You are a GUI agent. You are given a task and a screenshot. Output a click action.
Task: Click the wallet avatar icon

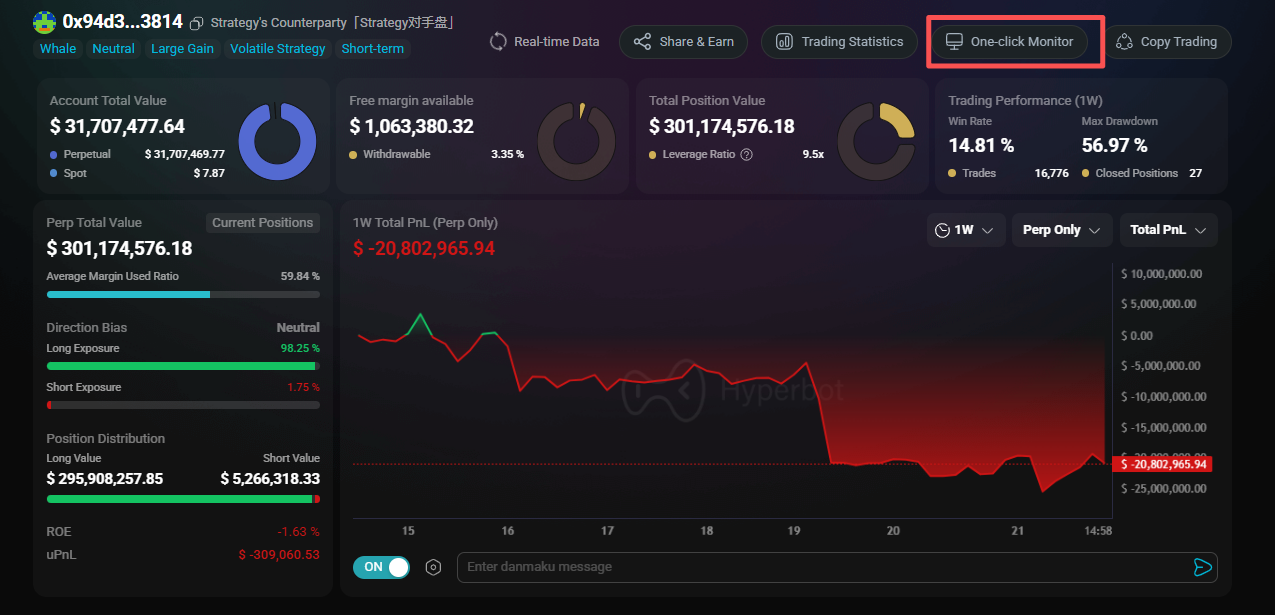(45, 22)
